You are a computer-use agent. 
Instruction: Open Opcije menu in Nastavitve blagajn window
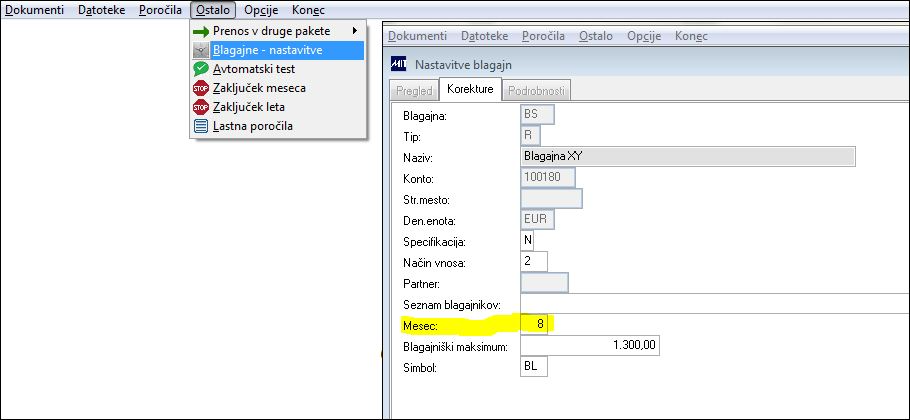point(644,36)
